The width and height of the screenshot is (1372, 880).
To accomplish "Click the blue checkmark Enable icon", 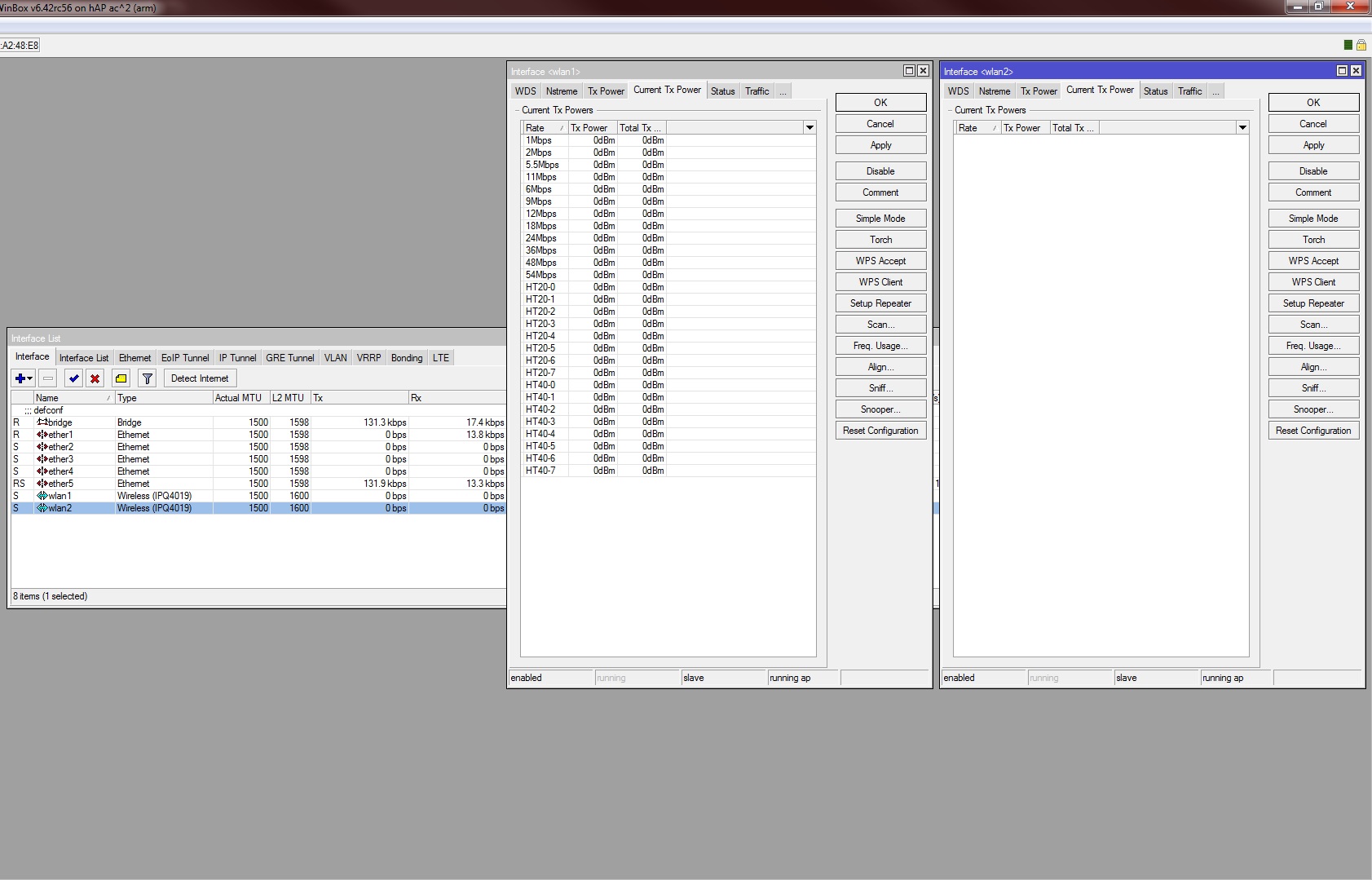I will pyautogui.click(x=74, y=378).
